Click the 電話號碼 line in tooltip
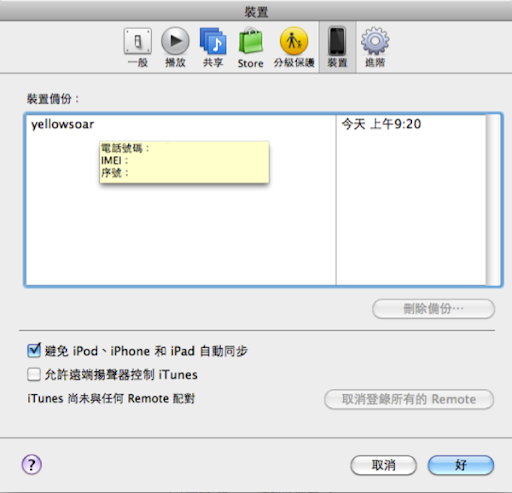The image size is (512, 493). tap(125, 148)
